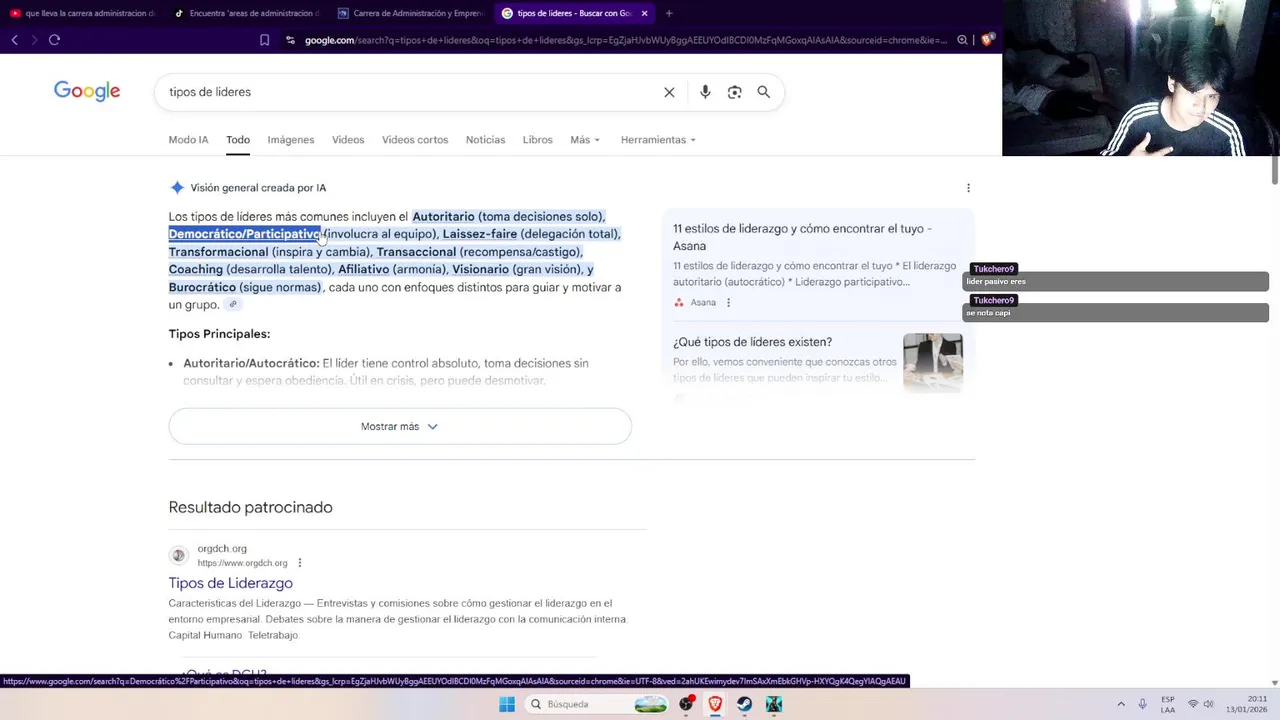Select the 'Todo' search tab
Image resolution: width=1280 pixels, height=720 pixels.
[x=238, y=140]
